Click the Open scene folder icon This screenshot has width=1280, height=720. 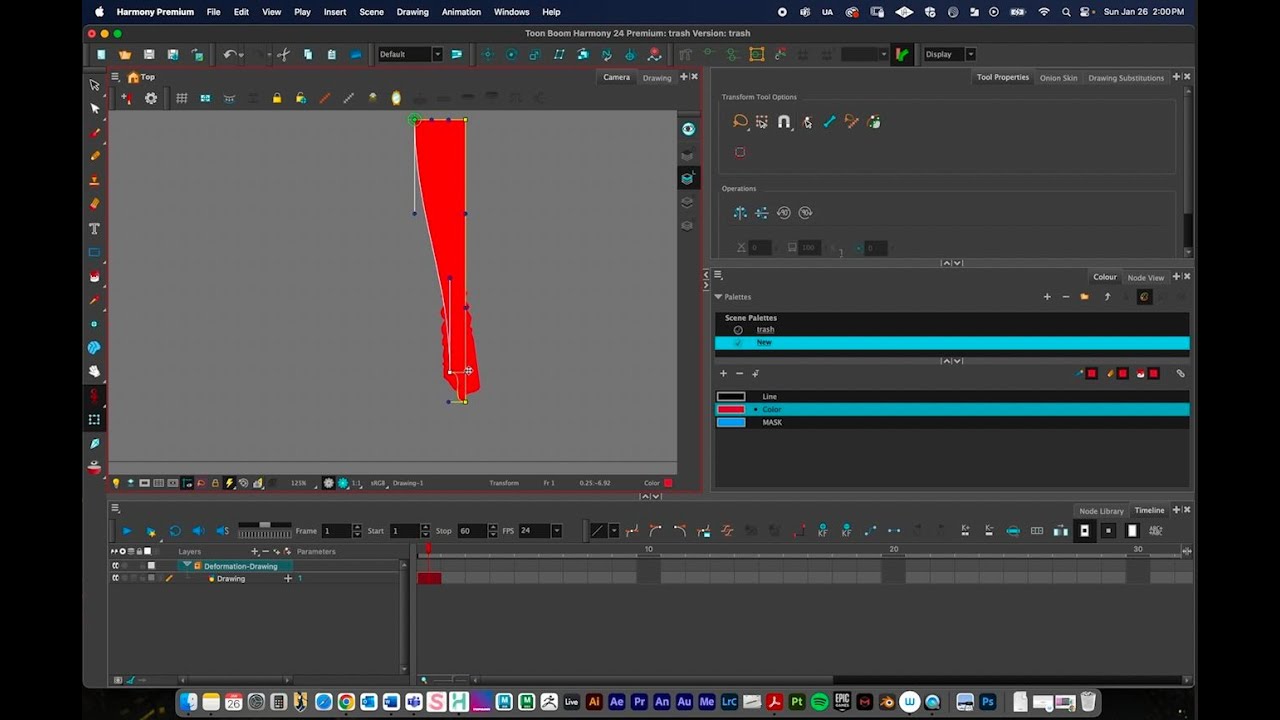[x=125, y=54]
